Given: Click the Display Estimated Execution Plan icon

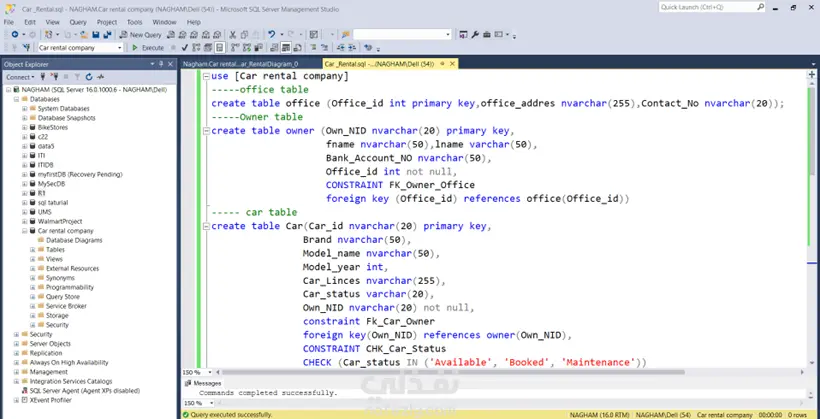Looking at the screenshot, I should [x=196, y=48].
